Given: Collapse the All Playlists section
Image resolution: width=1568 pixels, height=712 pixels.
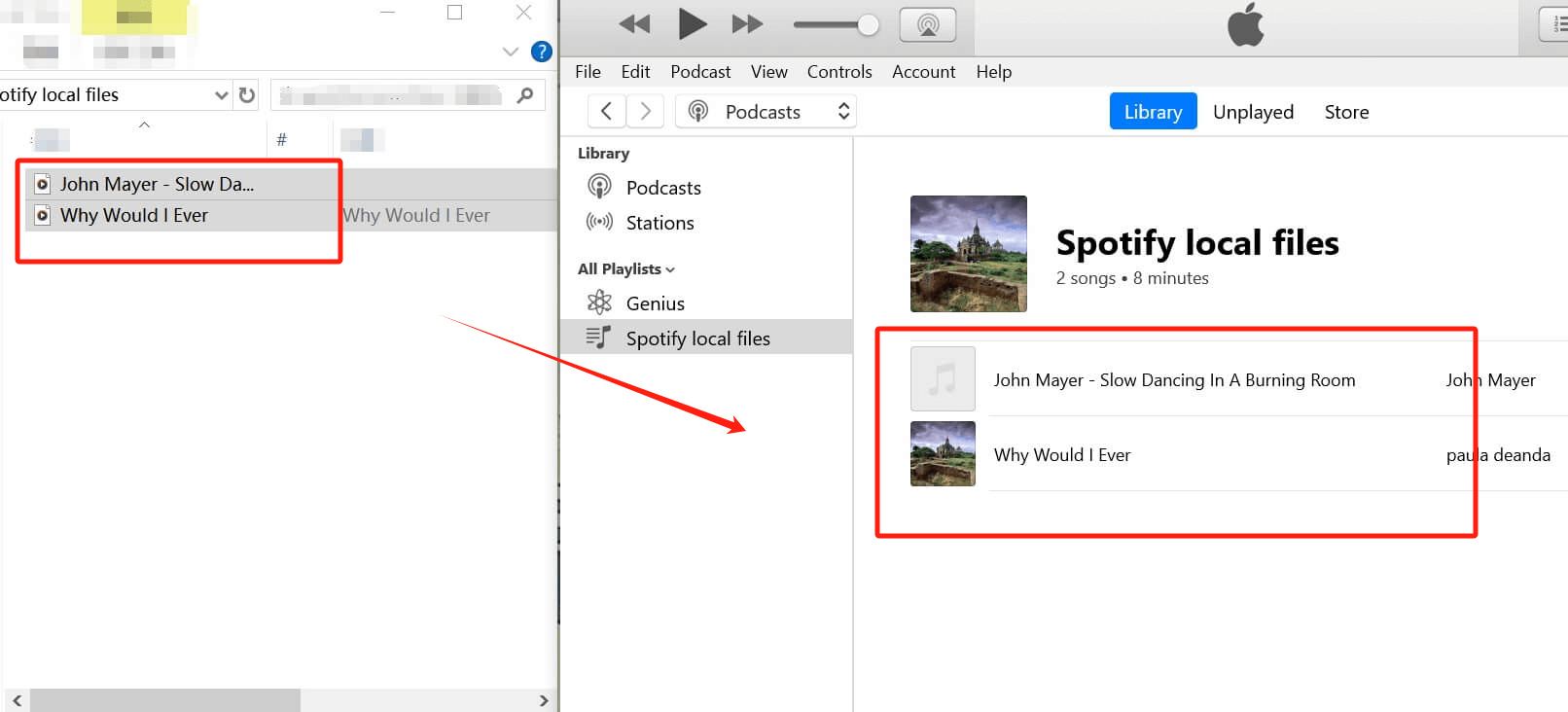Looking at the screenshot, I should click(x=626, y=269).
